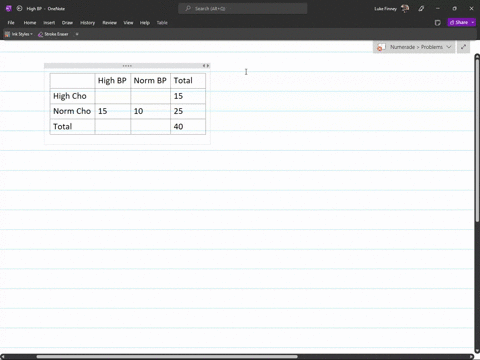Switch to the History tab
480x360 pixels.
[88, 23]
